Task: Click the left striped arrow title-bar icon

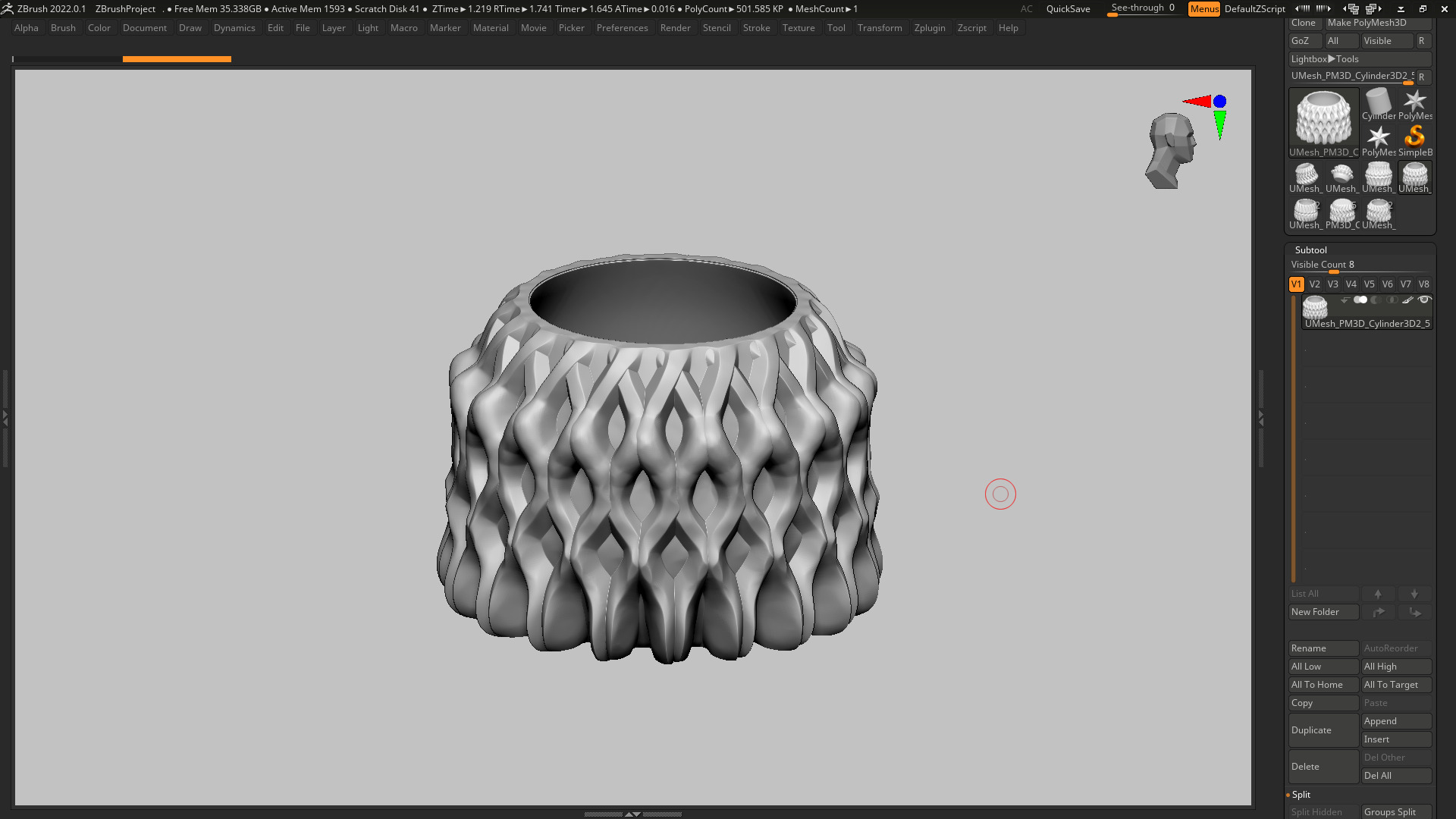Action: [x=1303, y=9]
